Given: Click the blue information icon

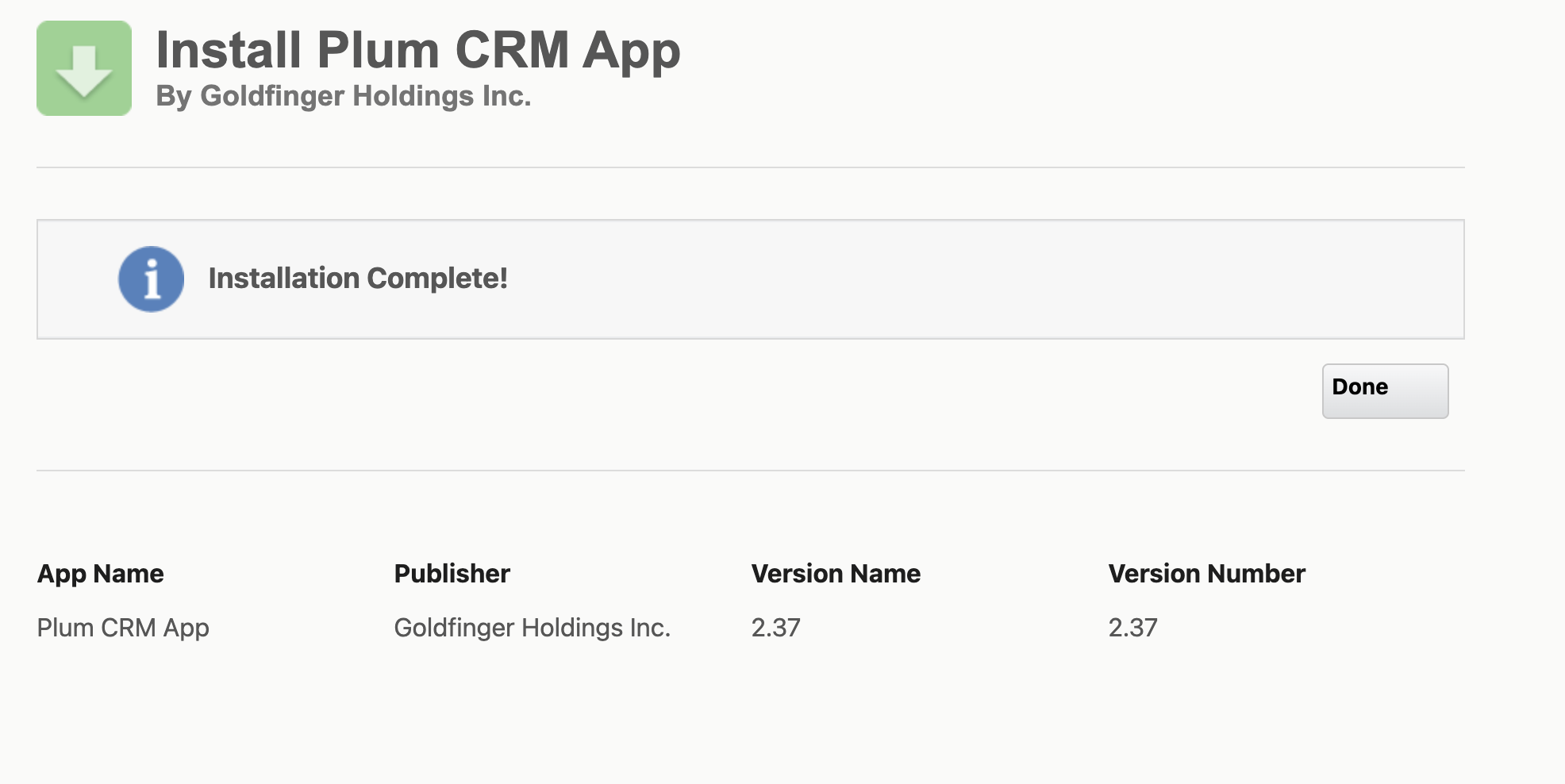Looking at the screenshot, I should coord(151,279).
